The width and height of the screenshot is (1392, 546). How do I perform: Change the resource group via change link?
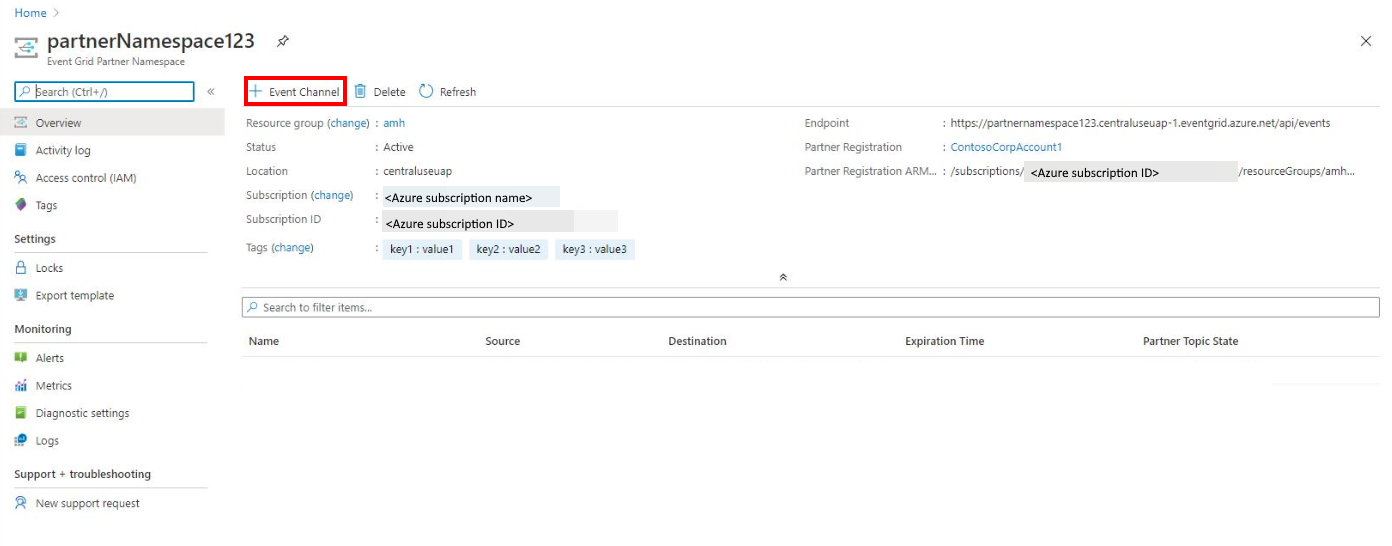click(x=349, y=123)
